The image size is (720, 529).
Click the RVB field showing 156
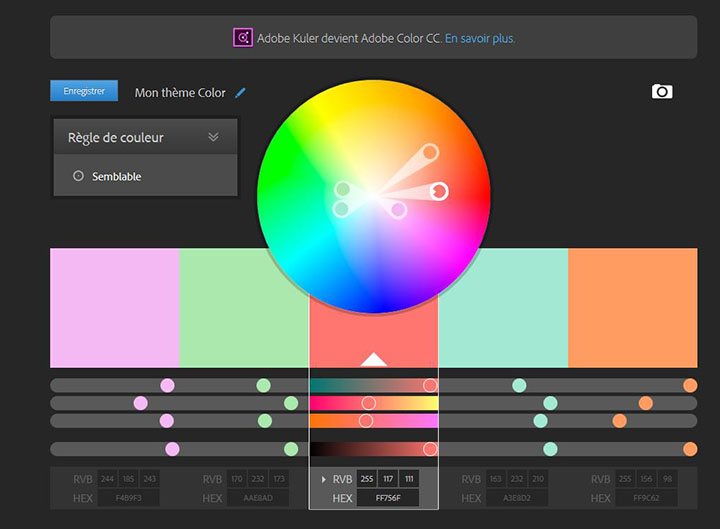[647, 479]
